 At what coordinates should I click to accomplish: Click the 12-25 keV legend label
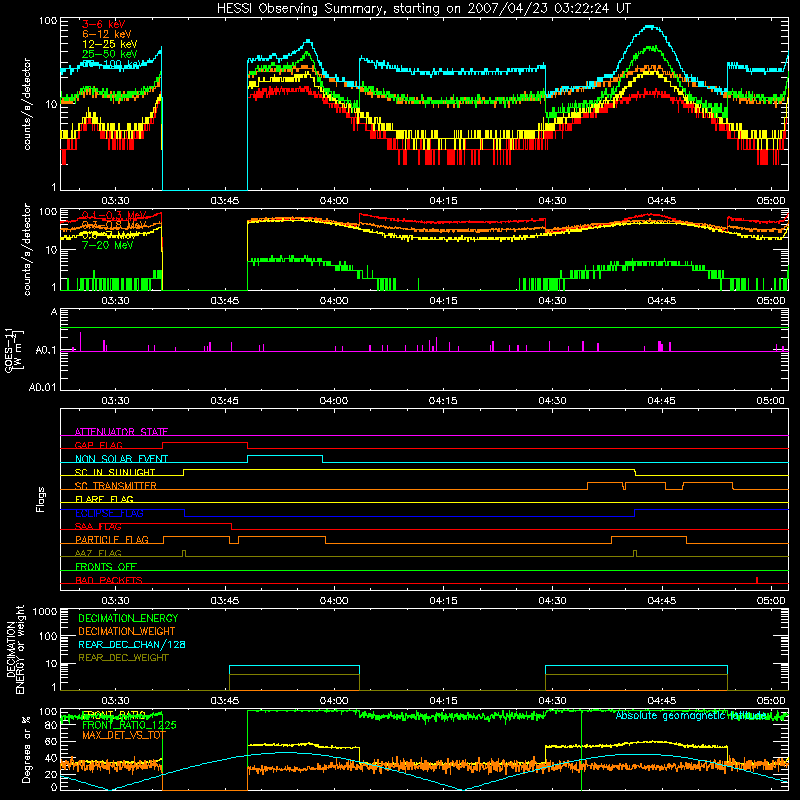(x=110, y=44)
